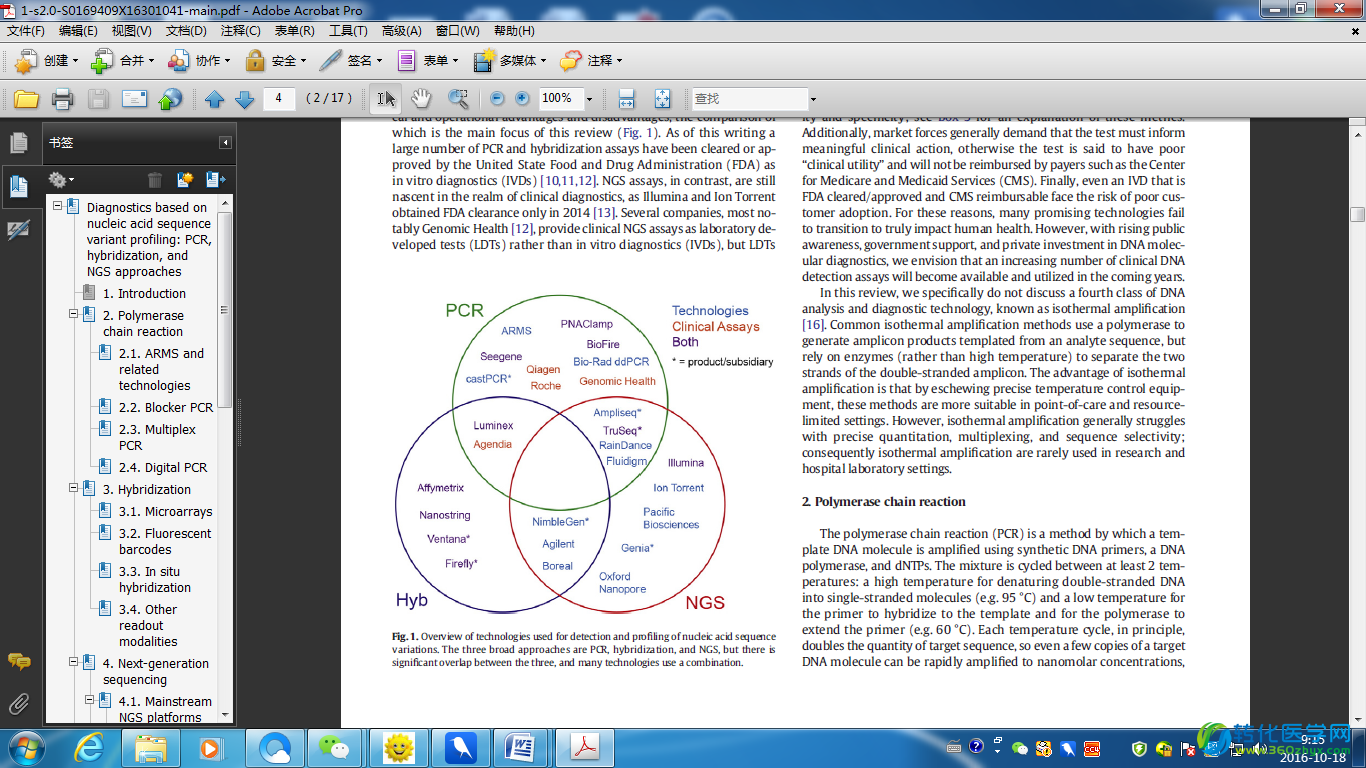Open the 编辑(E) menu
This screenshot has width=1366, height=768.
coord(78,31)
